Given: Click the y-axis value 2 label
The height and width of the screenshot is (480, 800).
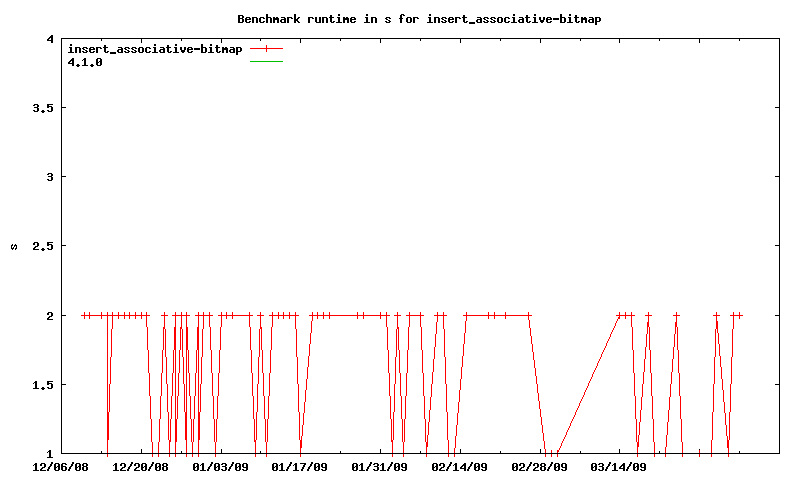Looking at the screenshot, I should pyautogui.click(x=49, y=316).
